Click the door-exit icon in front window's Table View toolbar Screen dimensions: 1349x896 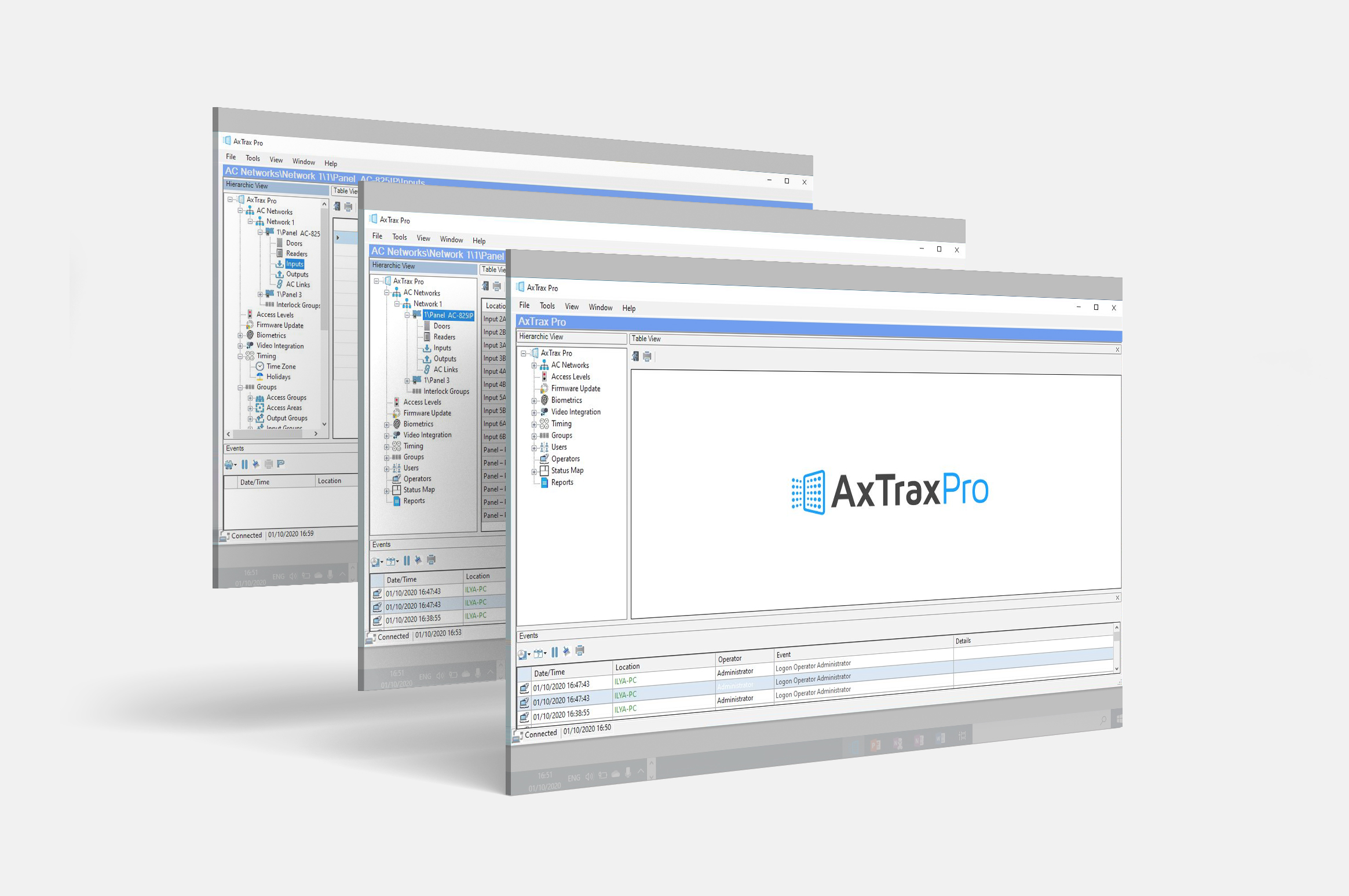click(x=635, y=356)
